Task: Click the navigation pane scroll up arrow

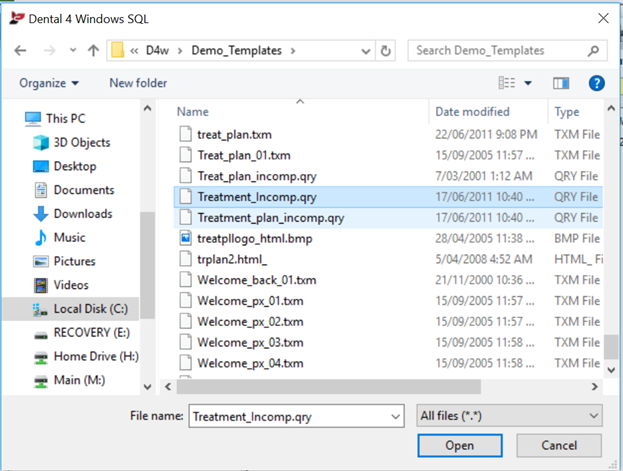Action: [147, 108]
